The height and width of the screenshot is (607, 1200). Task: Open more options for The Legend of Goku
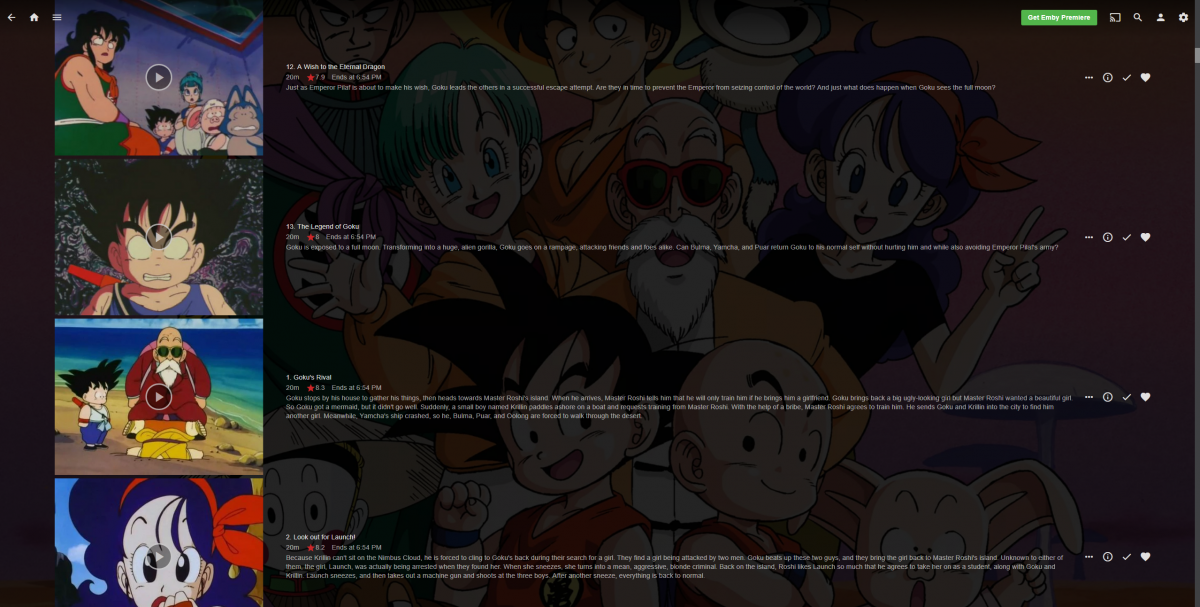click(1088, 237)
